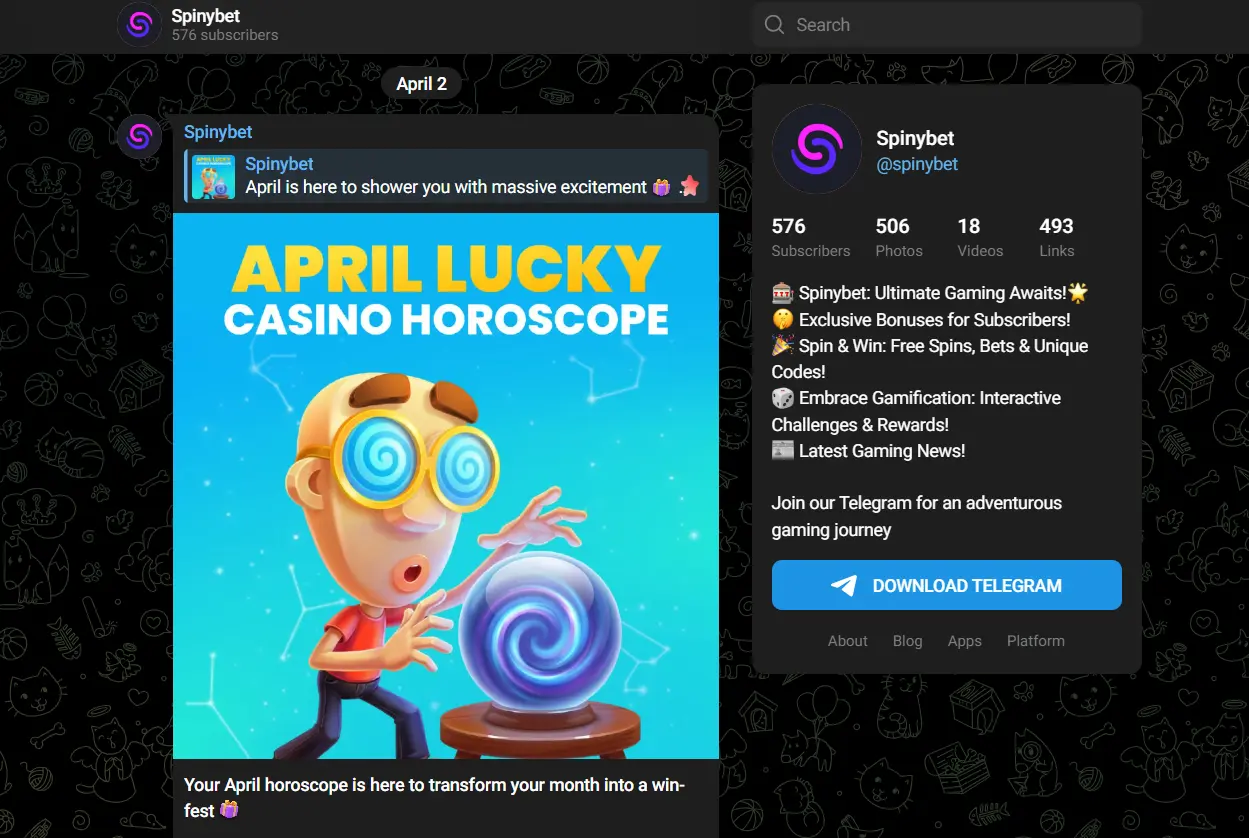Image resolution: width=1249 pixels, height=838 pixels.
Task: Open the 493 Links counter
Action: click(x=1057, y=238)
